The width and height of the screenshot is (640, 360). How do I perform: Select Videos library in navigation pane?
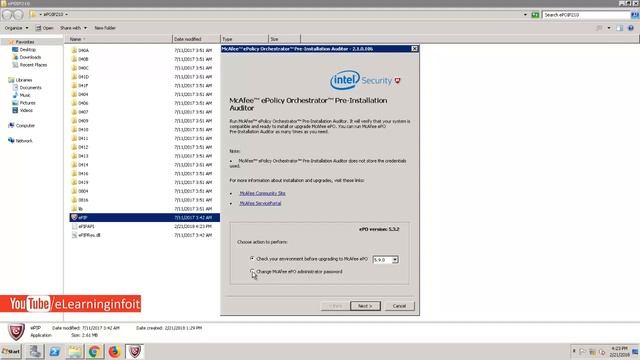[x=26, y=110]
